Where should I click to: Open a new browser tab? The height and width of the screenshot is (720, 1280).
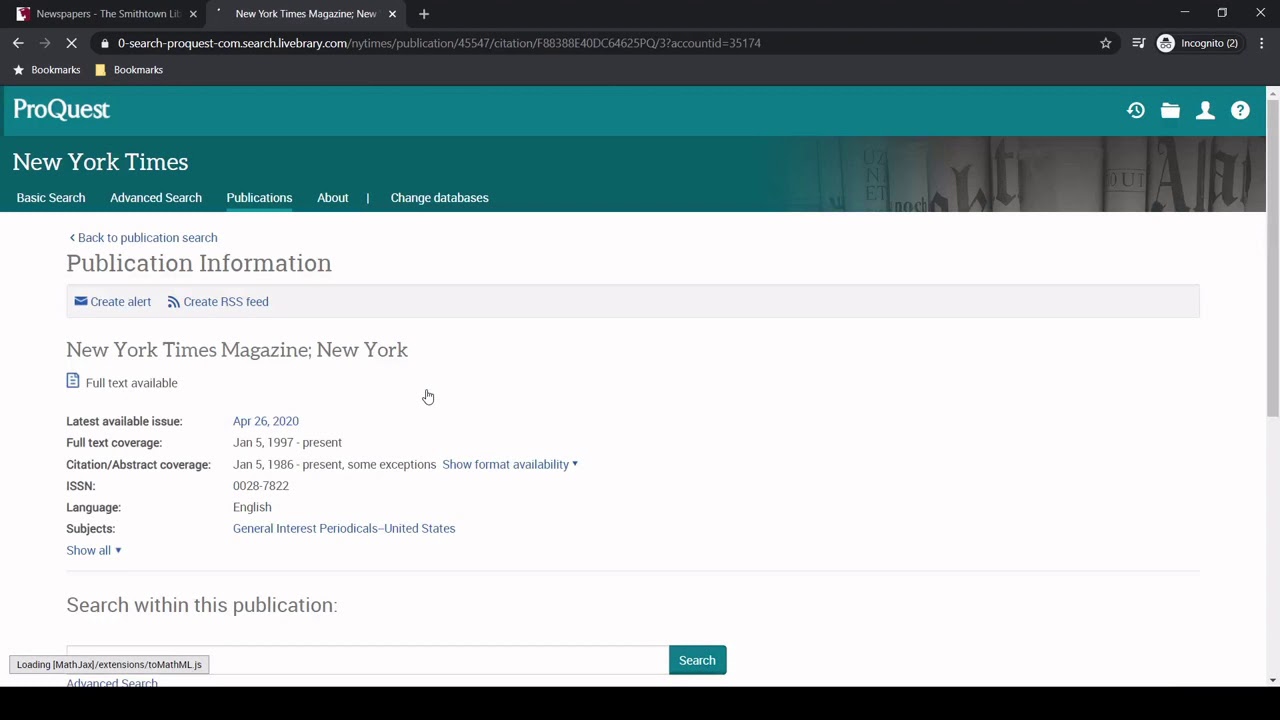pyautogui.click(x=424, y=14)
